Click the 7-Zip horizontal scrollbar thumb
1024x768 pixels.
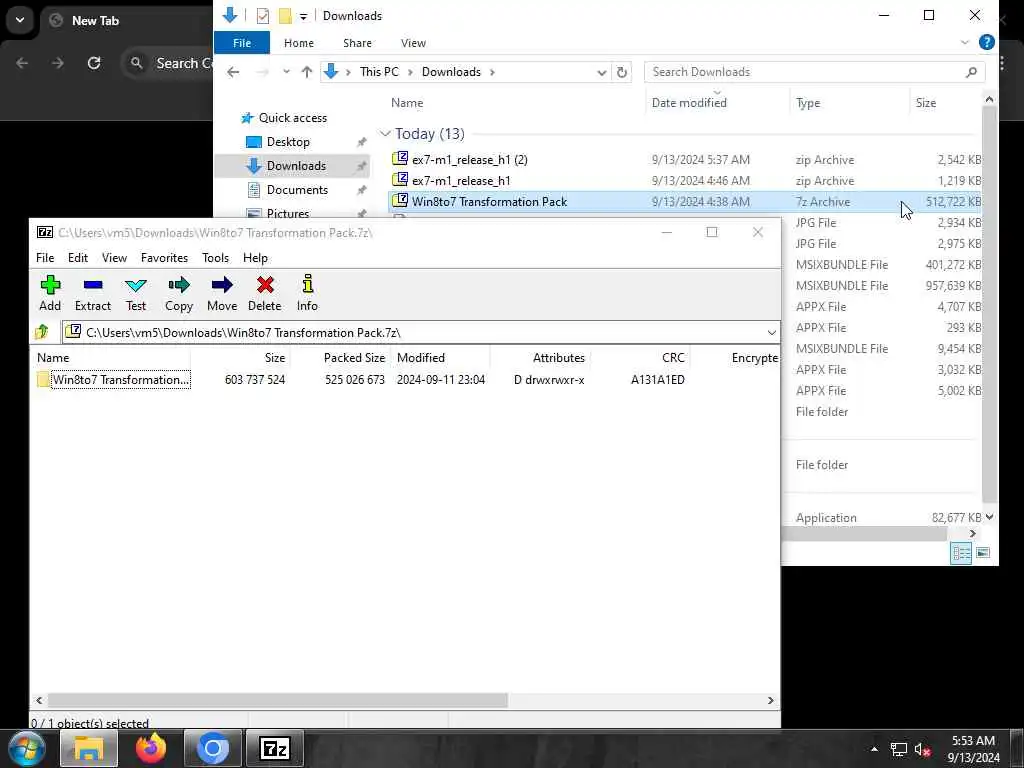[x=278, y=700]
